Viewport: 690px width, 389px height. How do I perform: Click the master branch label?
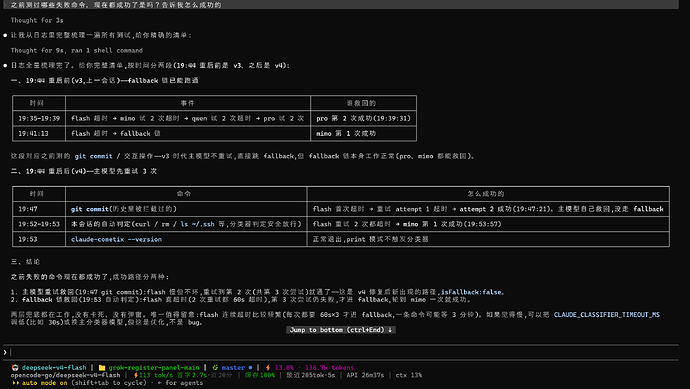(233, 367)
